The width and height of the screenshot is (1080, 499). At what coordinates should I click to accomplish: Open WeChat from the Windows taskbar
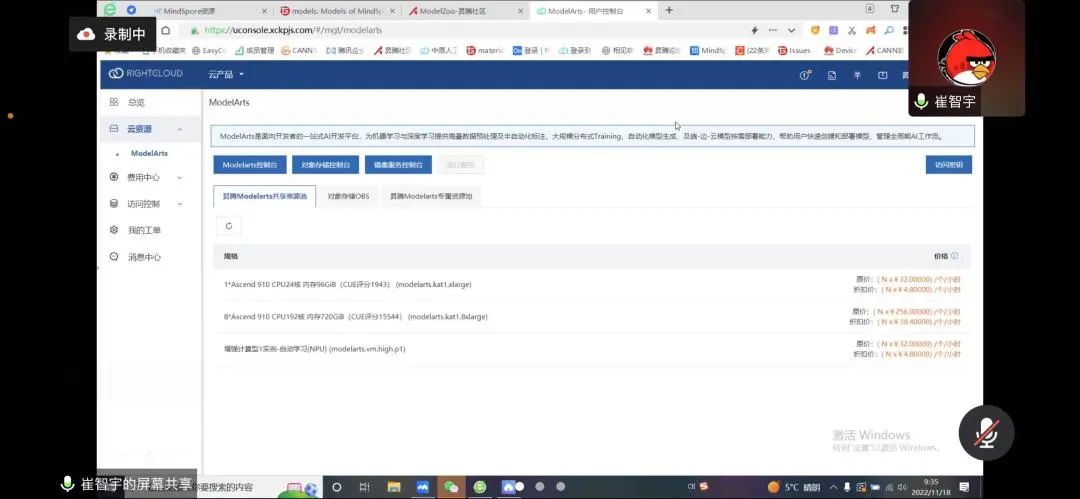(x=451, y=487)
